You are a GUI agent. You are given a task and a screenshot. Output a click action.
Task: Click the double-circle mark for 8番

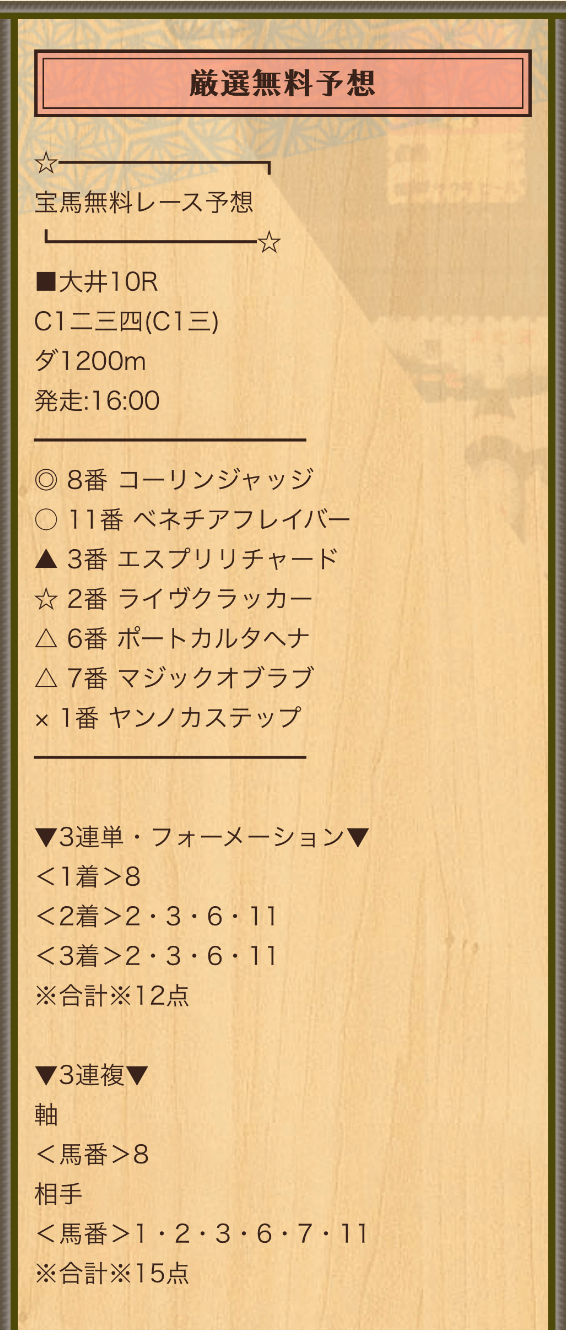[46, 480]
